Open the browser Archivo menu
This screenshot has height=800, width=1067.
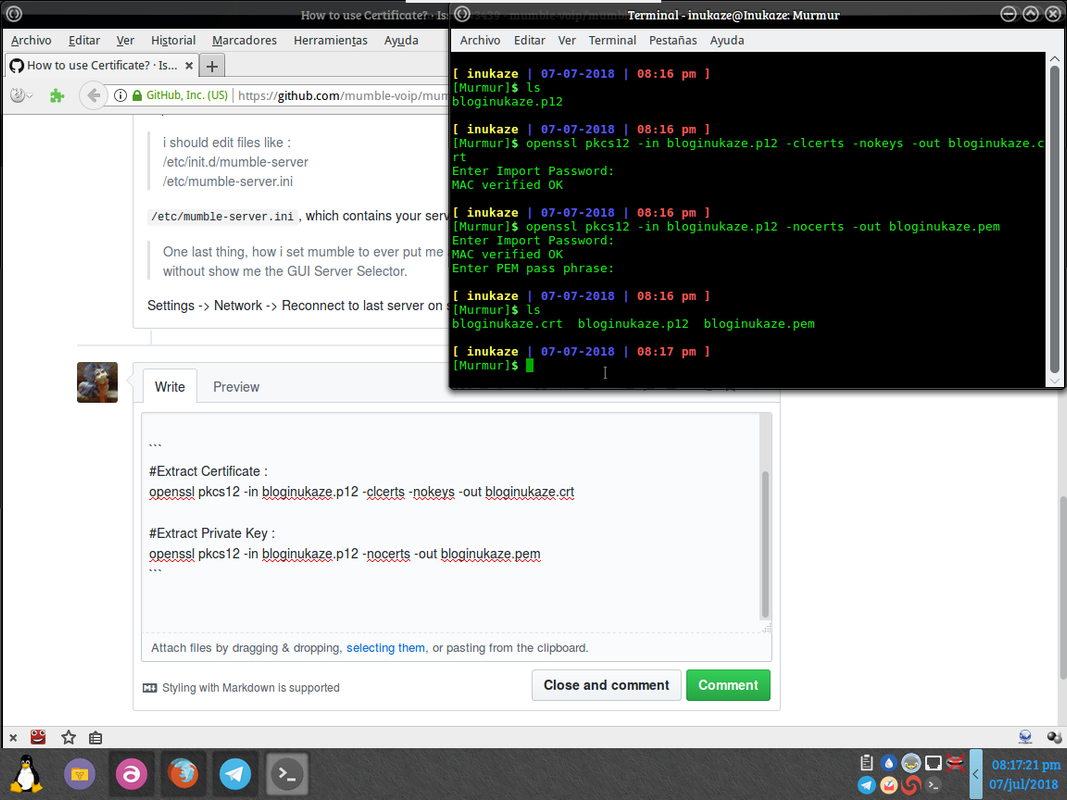click(x=31, y=40)
